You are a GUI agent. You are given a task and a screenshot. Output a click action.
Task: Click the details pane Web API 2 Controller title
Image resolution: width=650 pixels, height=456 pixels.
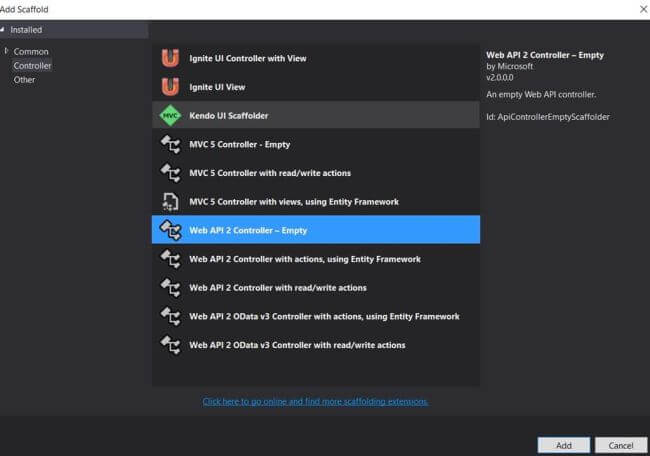coord(545,55)
